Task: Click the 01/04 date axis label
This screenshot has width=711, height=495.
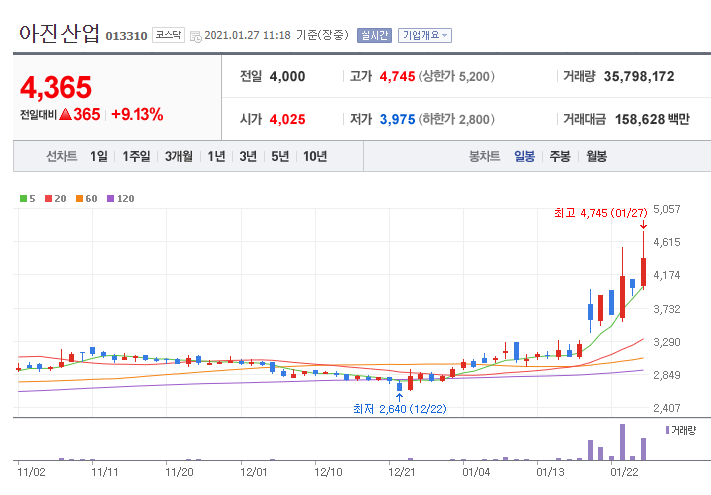Action: click(476, 472)
